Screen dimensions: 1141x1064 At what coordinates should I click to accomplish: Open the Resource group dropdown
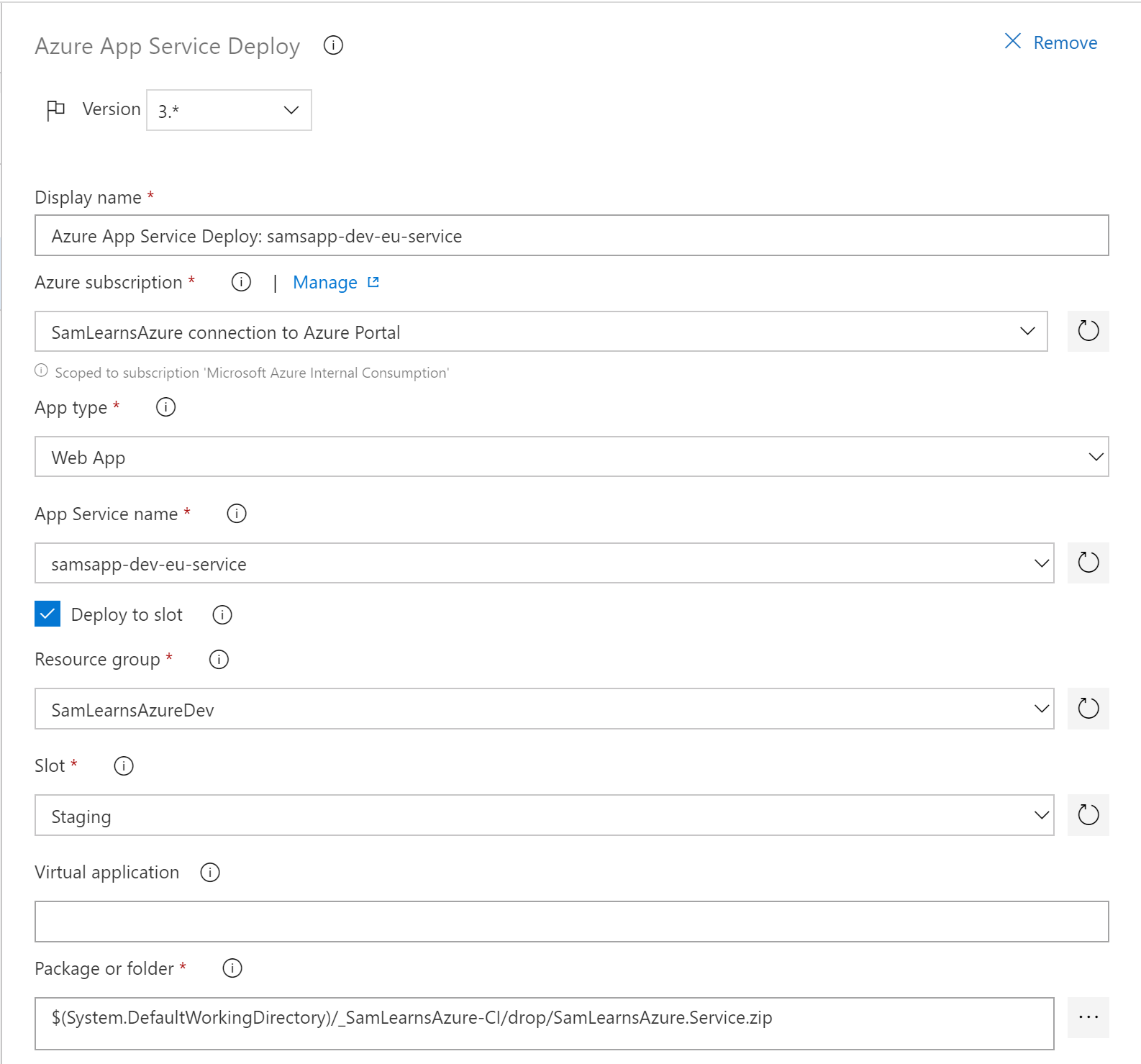click(544, 709)
